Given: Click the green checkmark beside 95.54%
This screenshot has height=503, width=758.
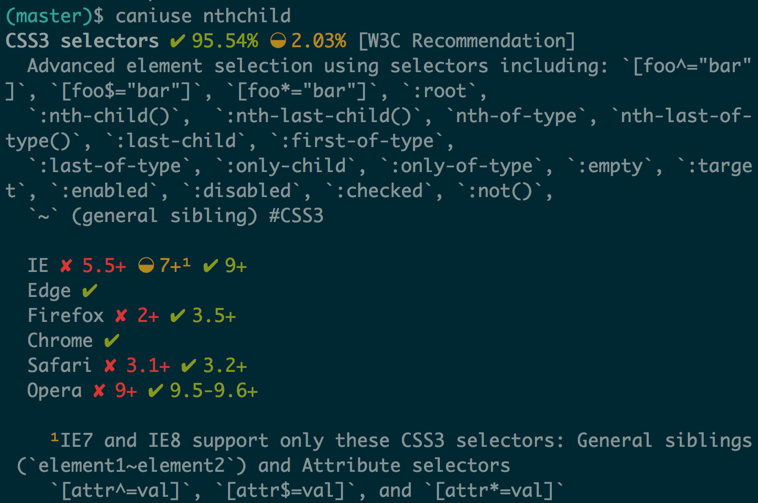Looking at the screenshot, I should (x=177, y=41).
